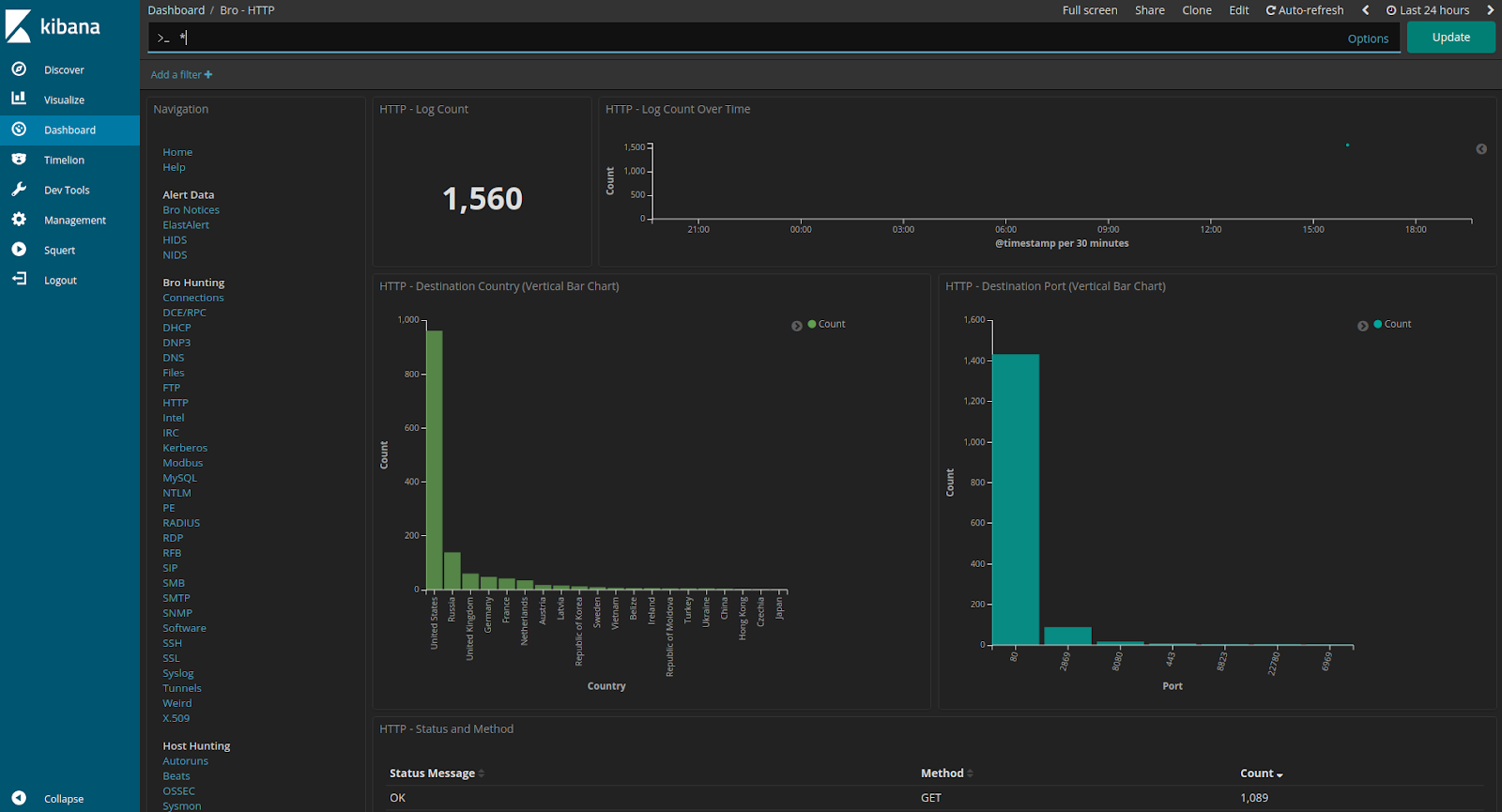Image resolution: width=1502 pixels, height=812 pixels.
Task: Select Visualize in sidebar
Action: tap(64, 100)
